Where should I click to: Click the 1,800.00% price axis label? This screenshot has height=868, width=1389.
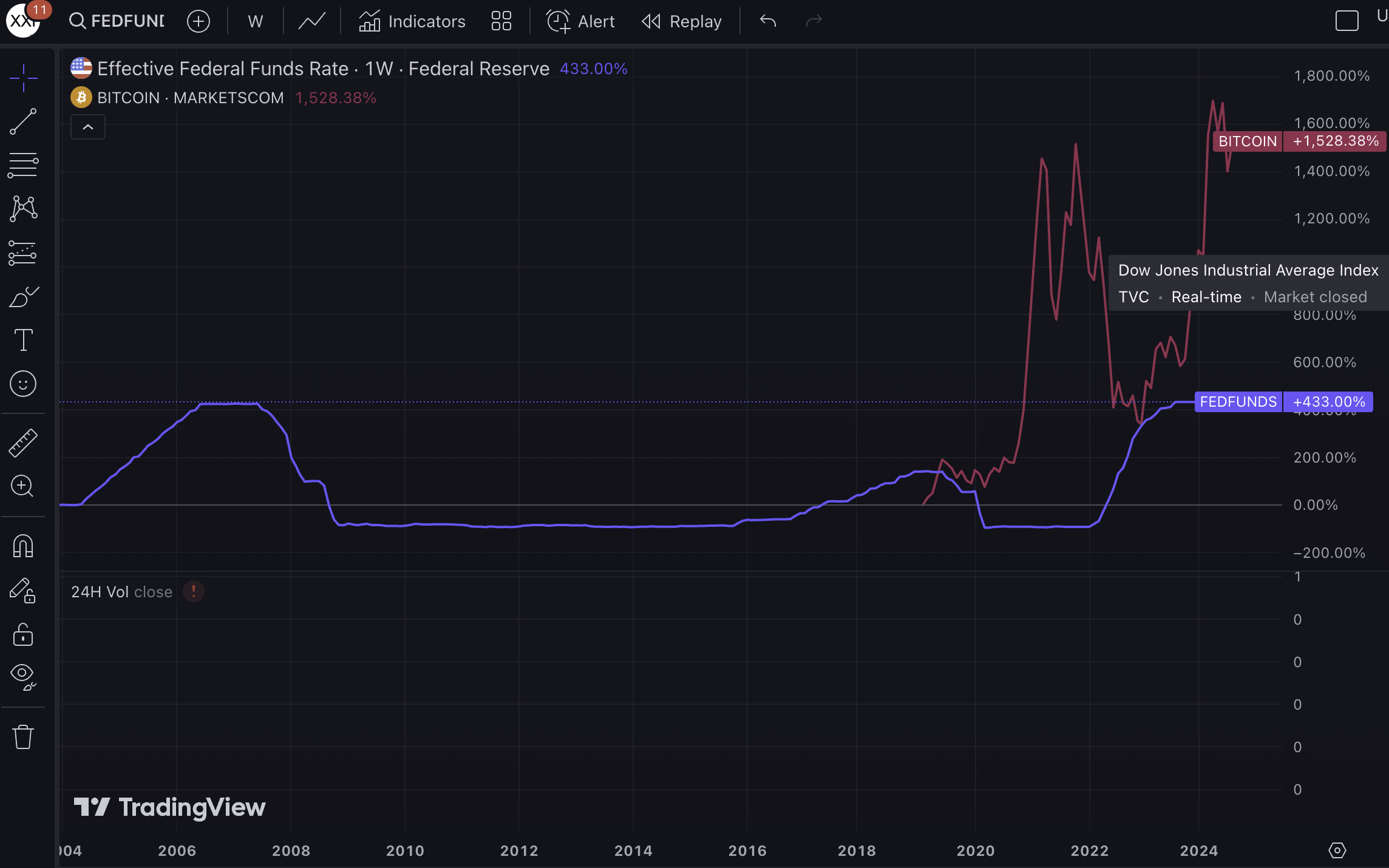pos(1332,76)
